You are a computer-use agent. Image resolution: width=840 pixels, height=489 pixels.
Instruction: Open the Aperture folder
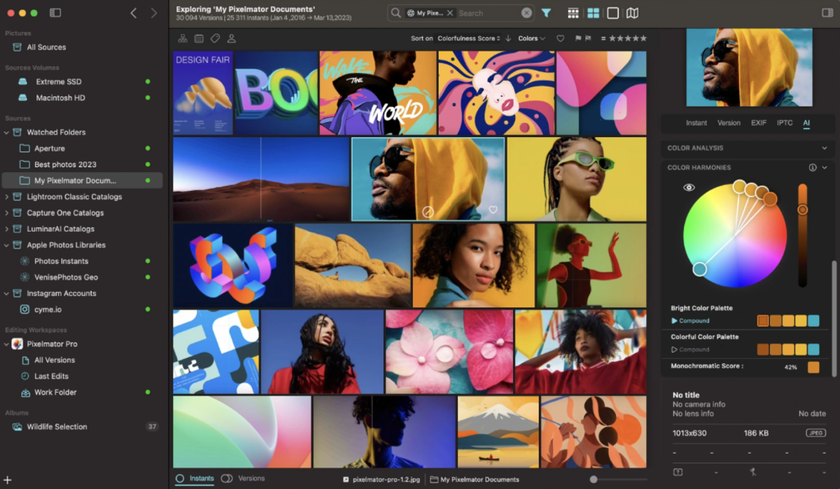pos(49,148)
